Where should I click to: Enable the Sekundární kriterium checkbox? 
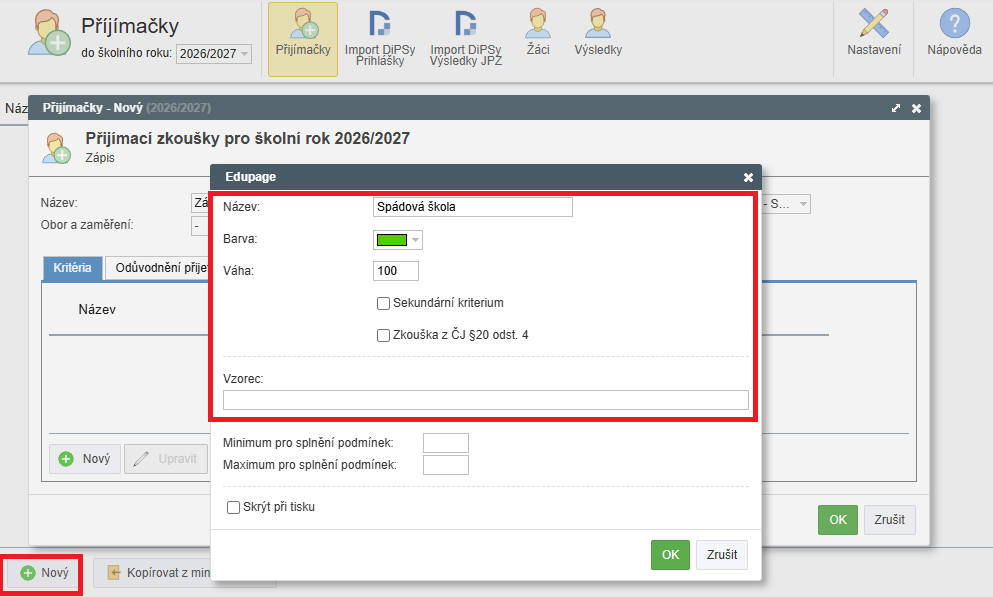point(383,303)
